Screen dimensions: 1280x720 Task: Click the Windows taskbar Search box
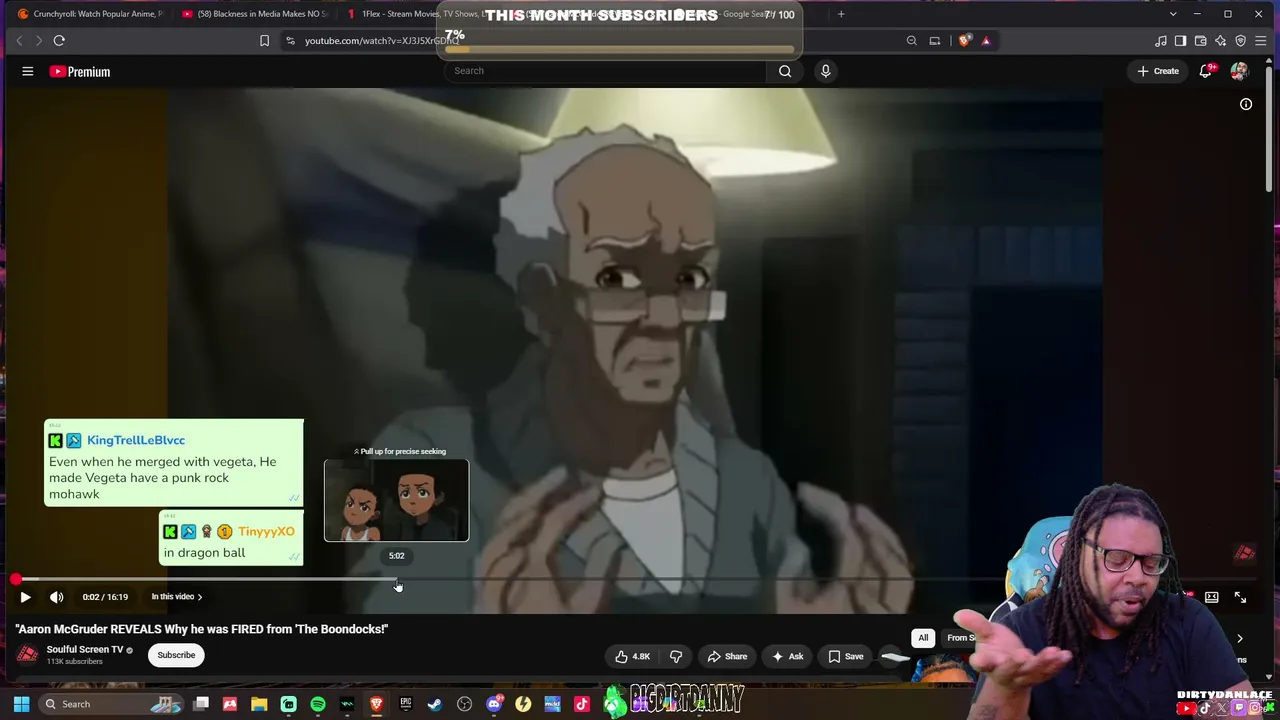[x=112, y=704]
